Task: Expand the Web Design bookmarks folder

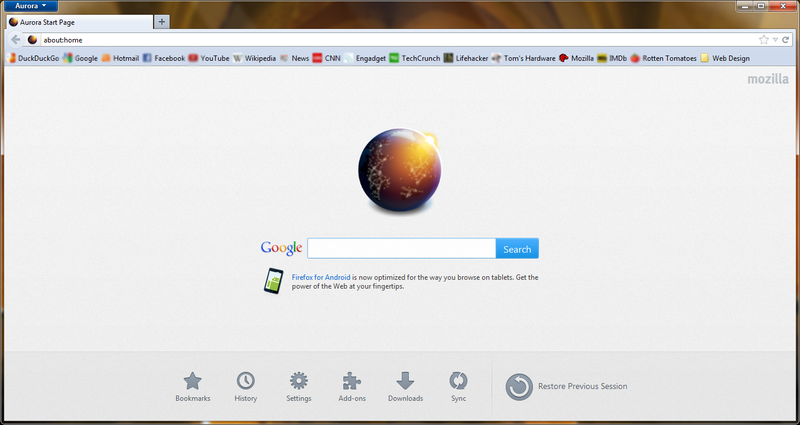Action: [725, 58]
